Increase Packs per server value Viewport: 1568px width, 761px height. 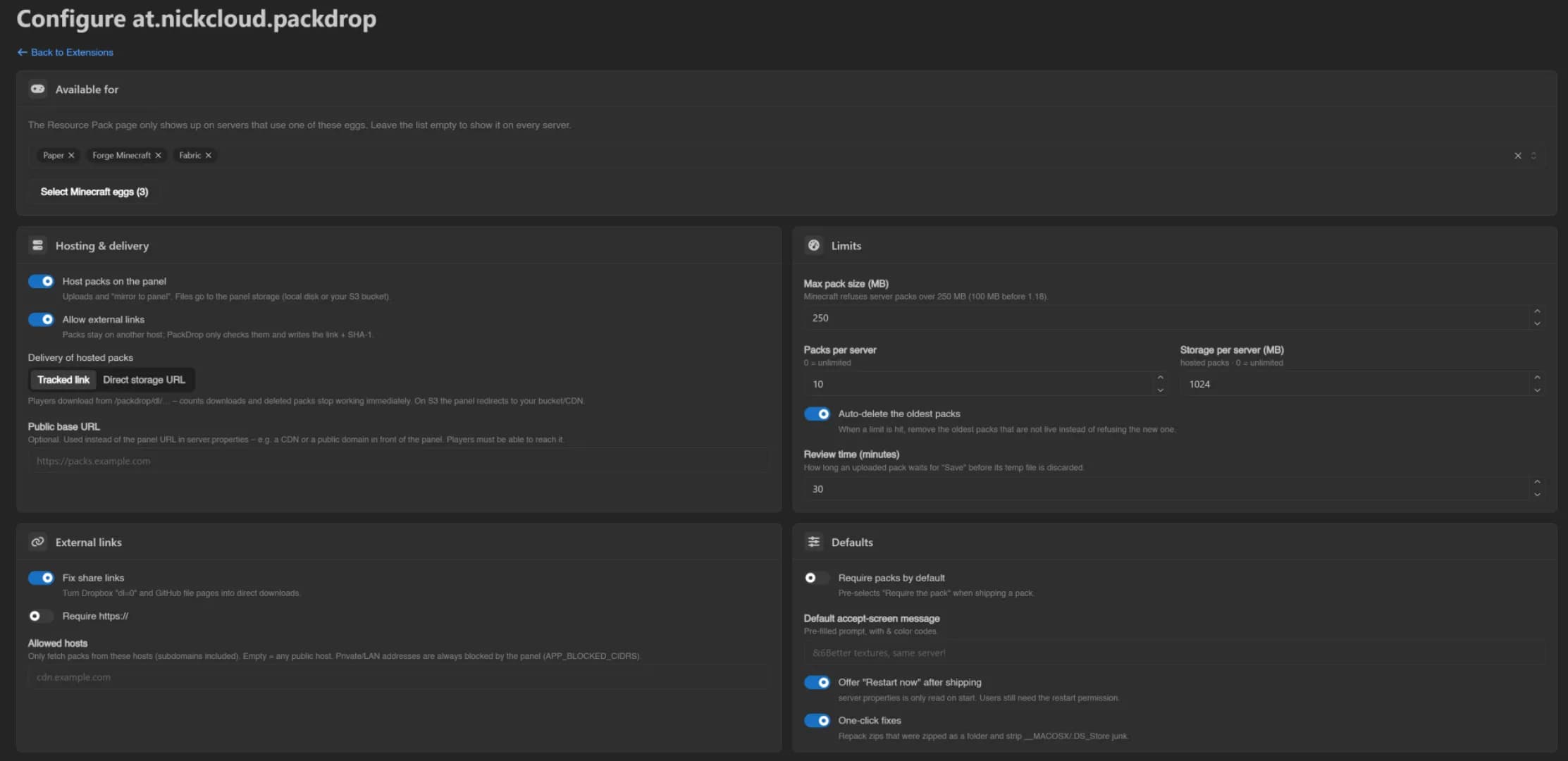[1160, 378]
